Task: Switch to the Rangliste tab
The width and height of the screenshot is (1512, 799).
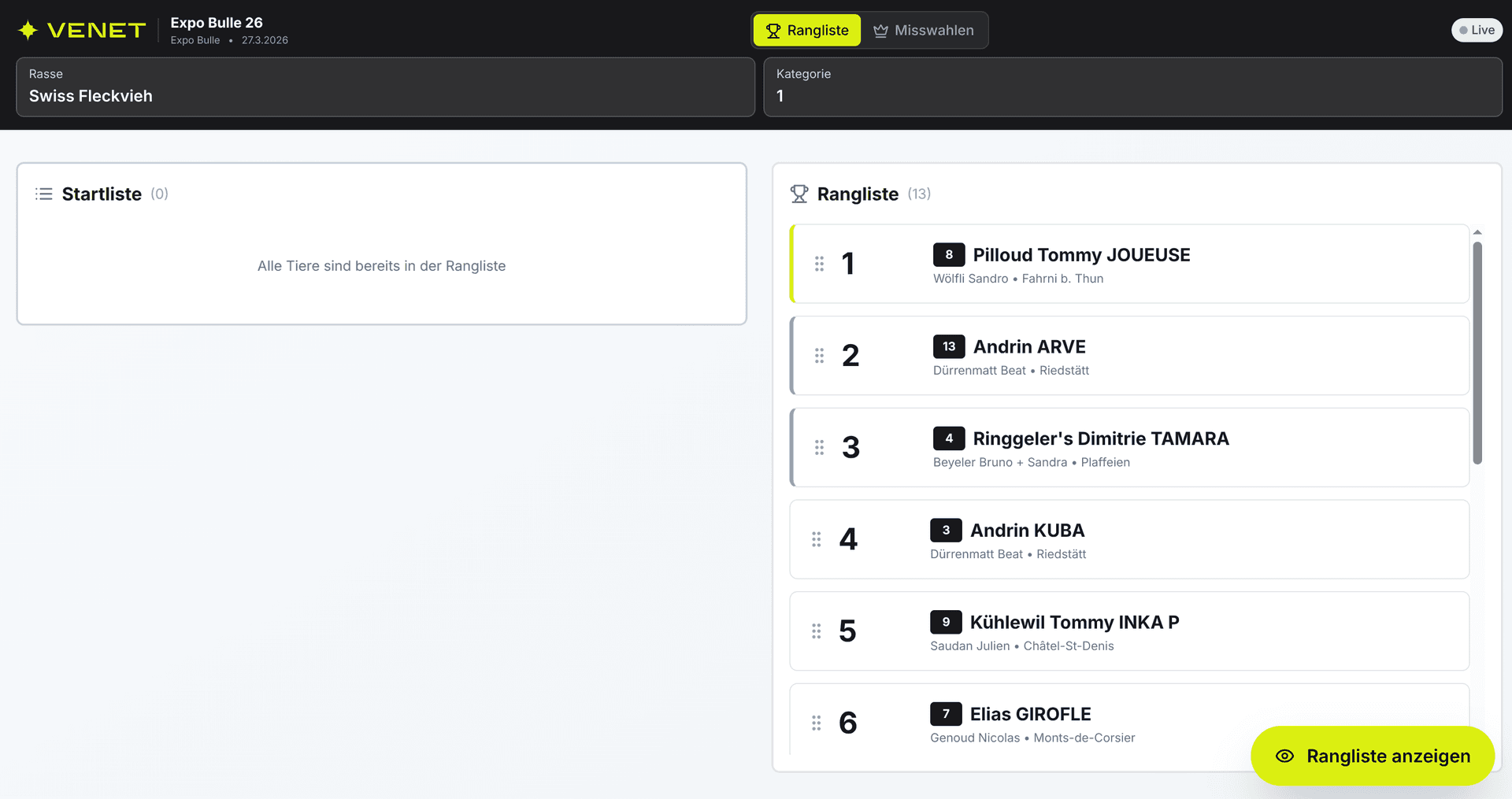Action: [807, 30]
